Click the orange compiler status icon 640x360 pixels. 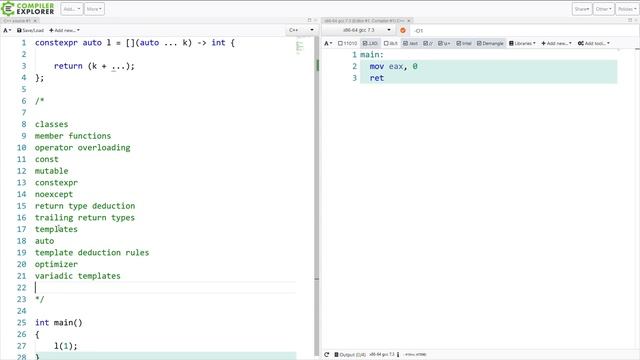[403, 30]
